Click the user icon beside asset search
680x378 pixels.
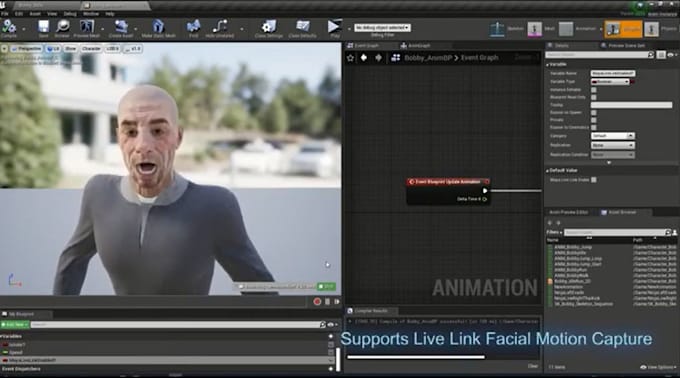(675, 232)
